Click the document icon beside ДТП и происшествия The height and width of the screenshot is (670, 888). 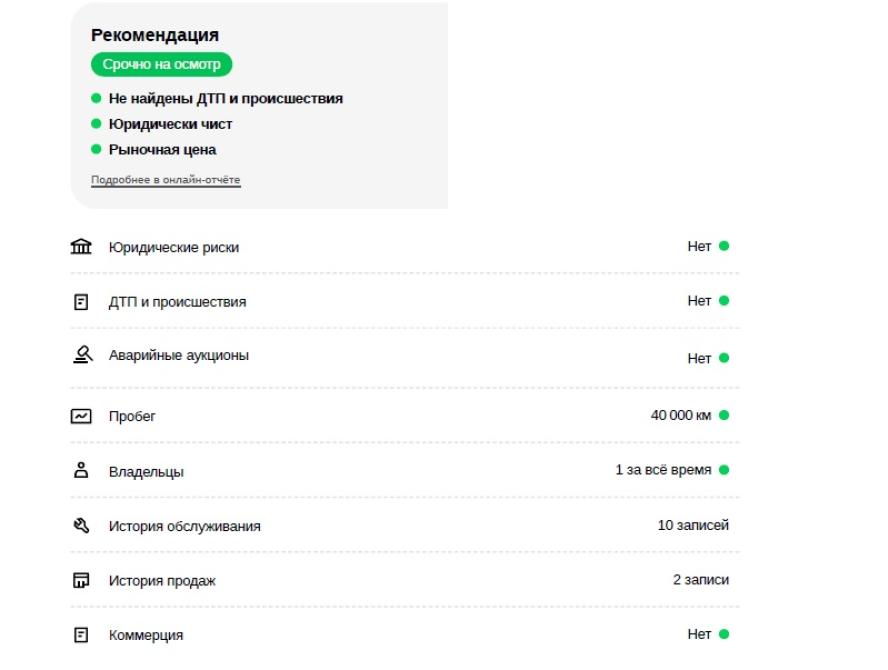[x=81, y=302]
